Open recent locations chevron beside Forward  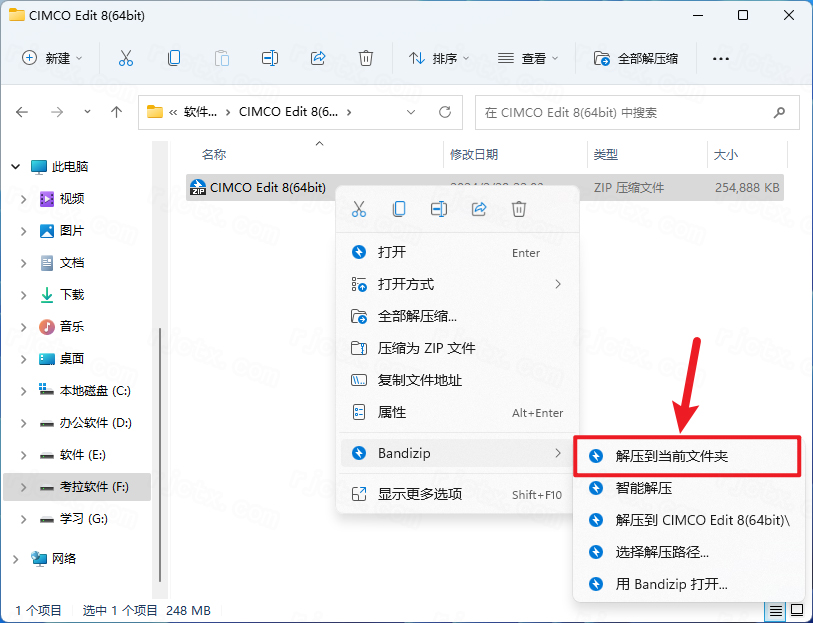point(87,112)
